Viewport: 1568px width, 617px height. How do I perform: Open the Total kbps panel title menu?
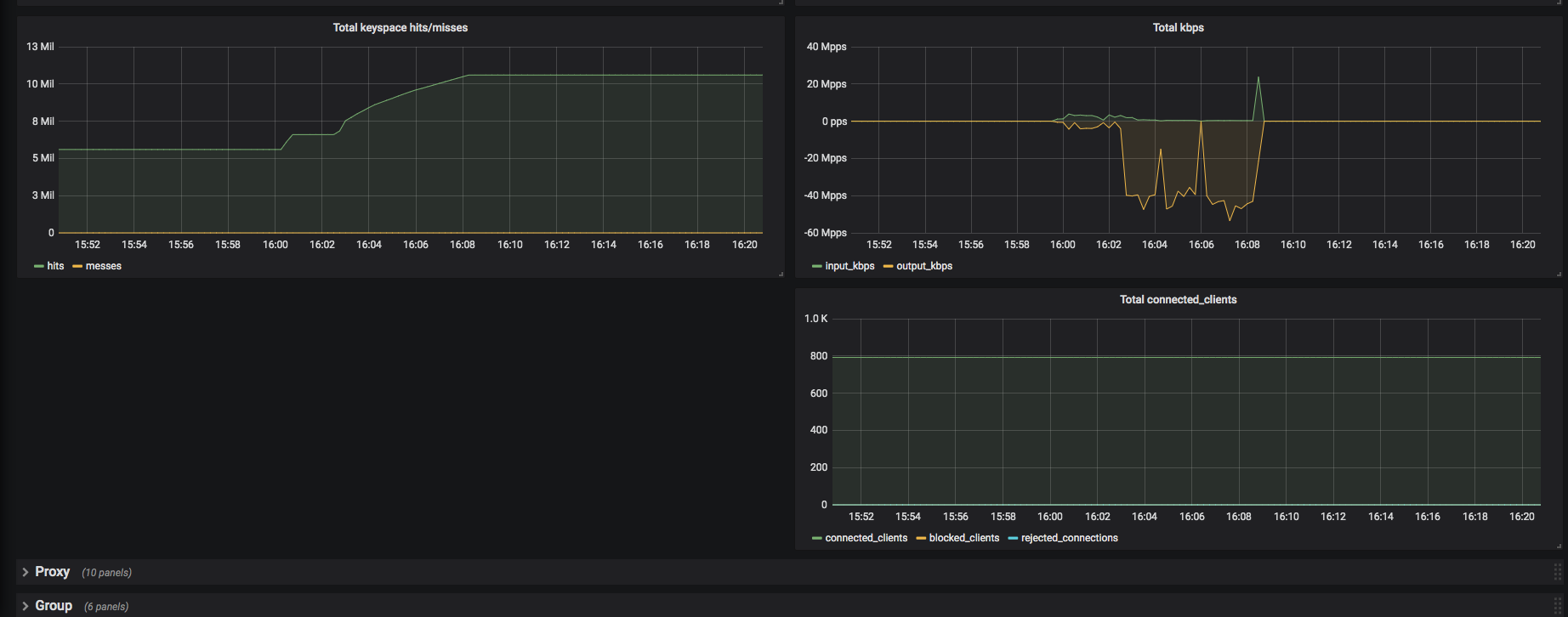(1178, 28)
